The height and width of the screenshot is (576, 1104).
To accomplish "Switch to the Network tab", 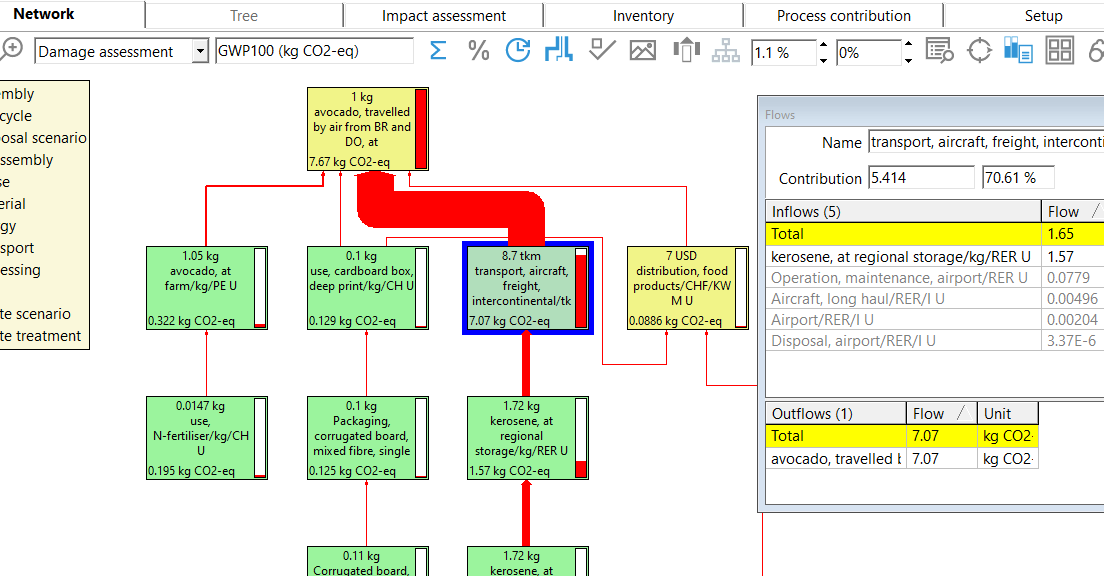I will [44, 14].
